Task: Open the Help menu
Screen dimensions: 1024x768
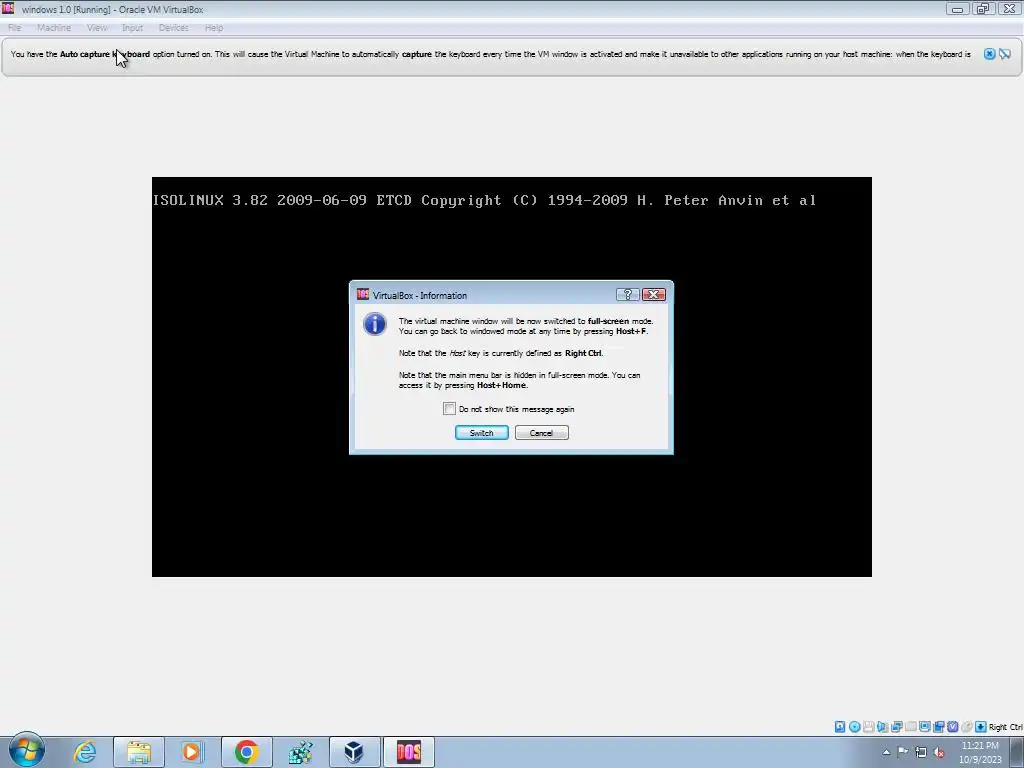Action: [x=214, y=28]
